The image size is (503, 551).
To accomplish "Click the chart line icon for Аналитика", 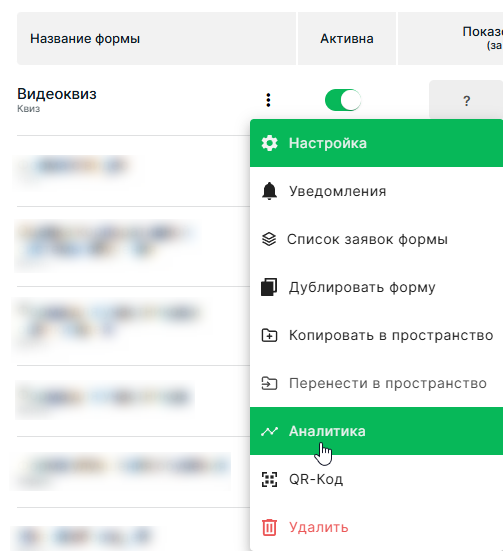I will tap(269, 431).
